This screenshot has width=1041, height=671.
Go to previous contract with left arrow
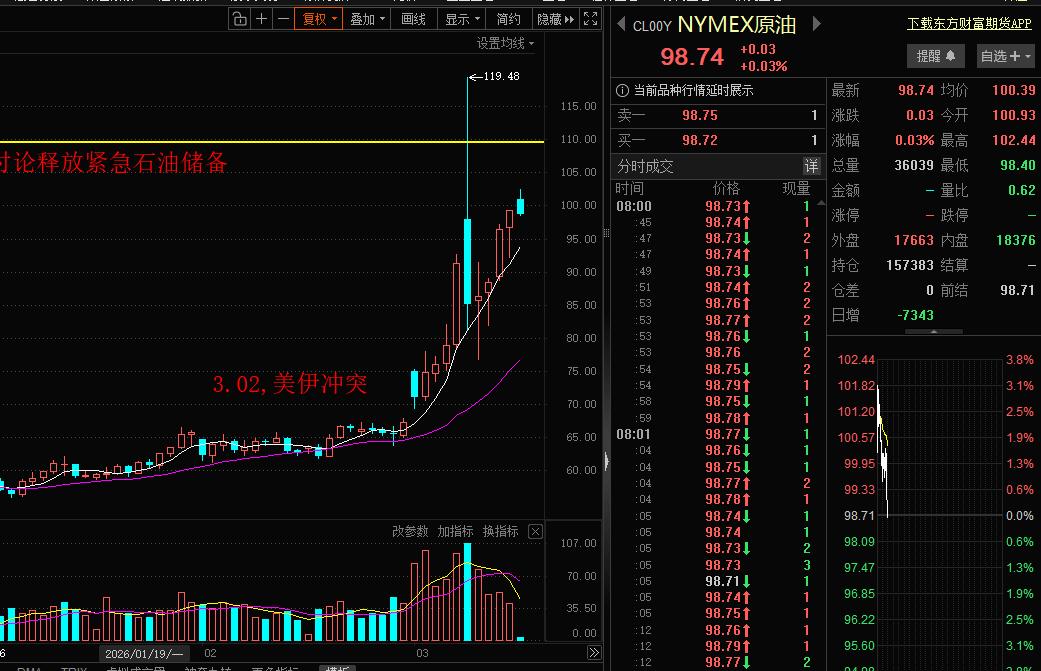point(621,25)
